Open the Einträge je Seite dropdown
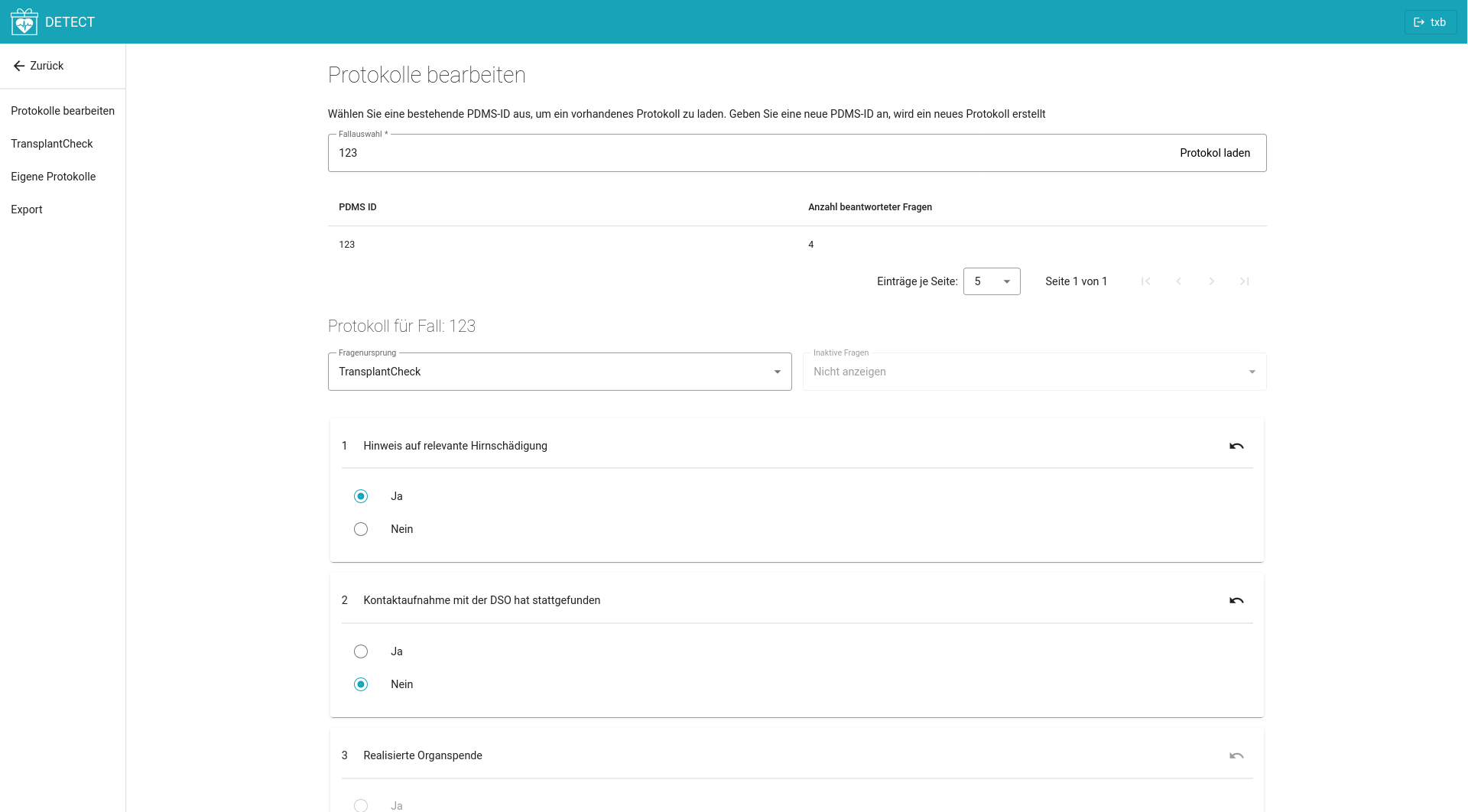Image resolution: width=1468 pixels, height=812 pixels. point(991,281)
